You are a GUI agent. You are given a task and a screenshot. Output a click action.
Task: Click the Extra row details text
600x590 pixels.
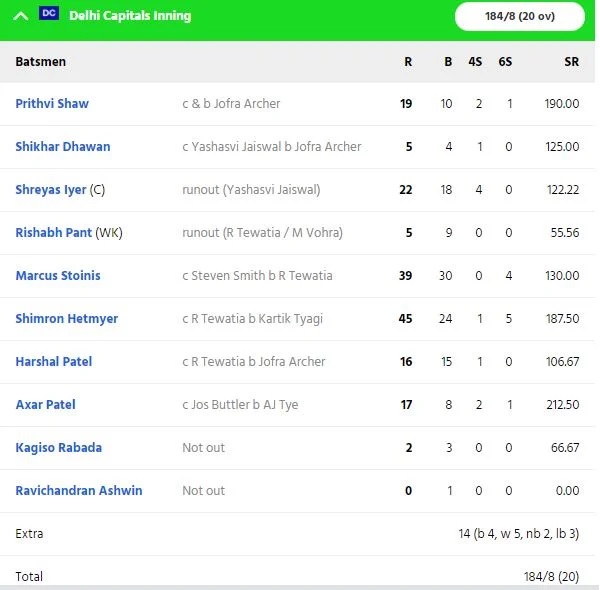click(x=518, y=533)
